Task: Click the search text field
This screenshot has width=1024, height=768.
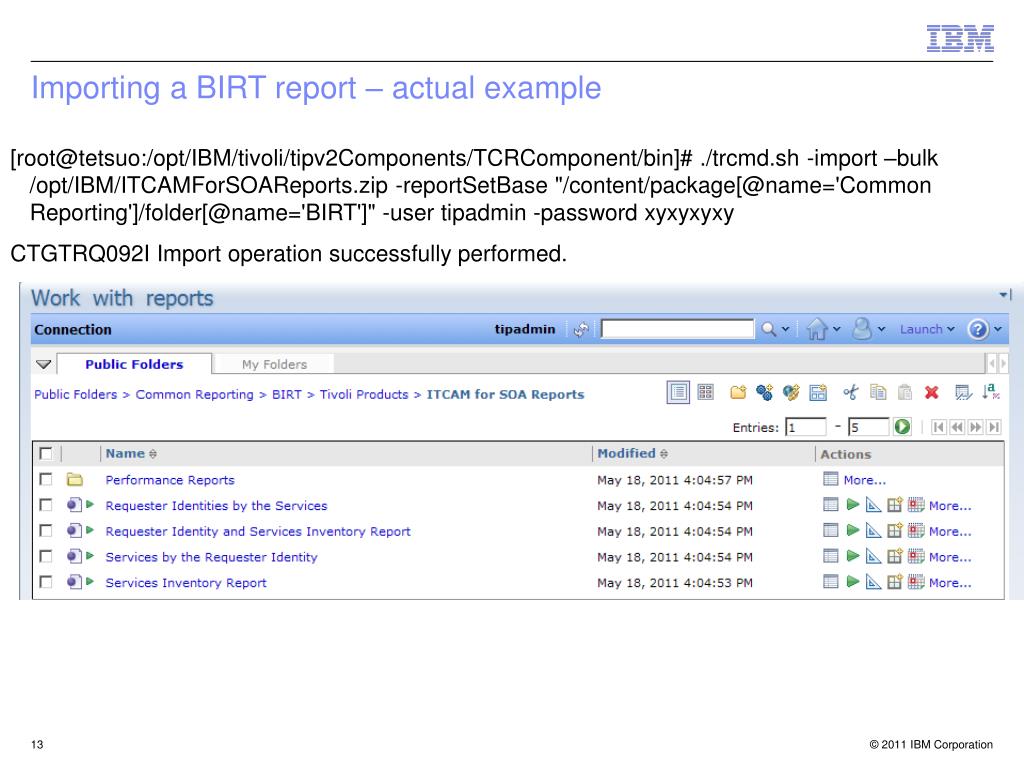Action: pyautogui.click(x=677, y=328)
